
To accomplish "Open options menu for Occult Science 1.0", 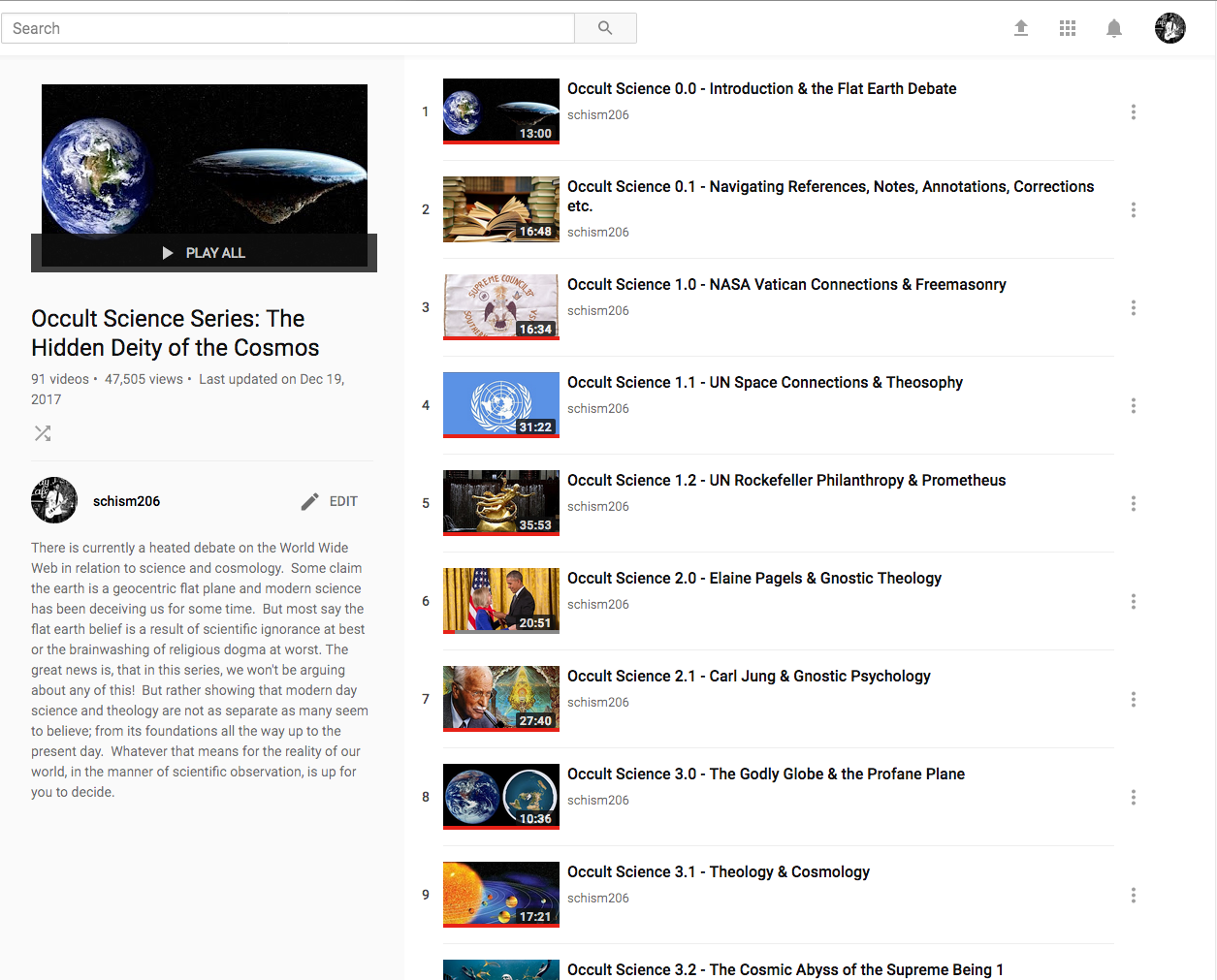I will pyautogui.click(x=1134, y=308).
